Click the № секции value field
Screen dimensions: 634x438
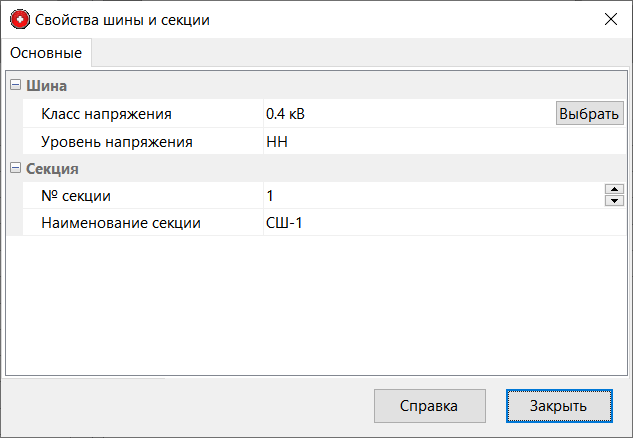tap(430, 195)
